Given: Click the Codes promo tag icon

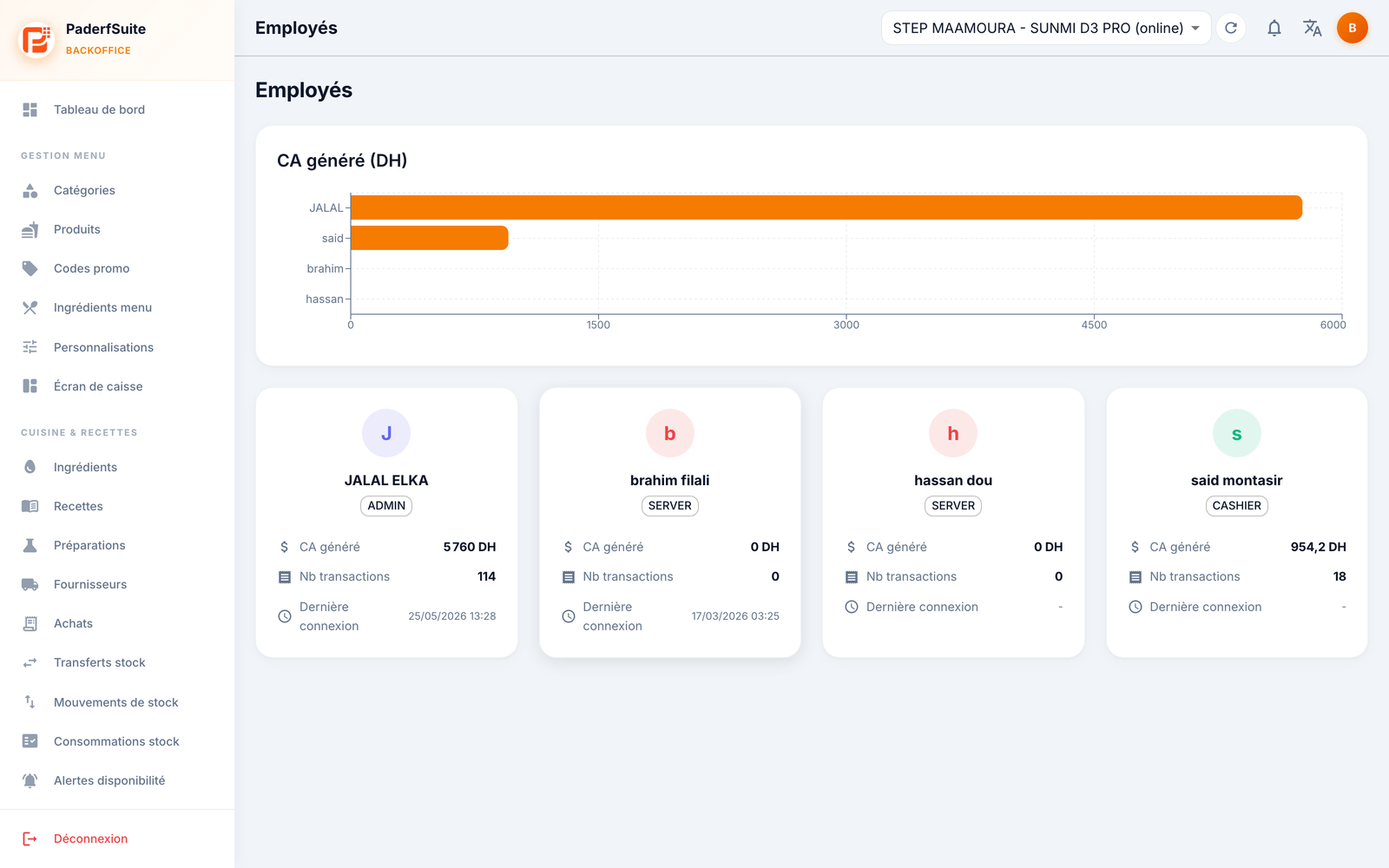Looking at the screenshot, I should click(30, 268).
